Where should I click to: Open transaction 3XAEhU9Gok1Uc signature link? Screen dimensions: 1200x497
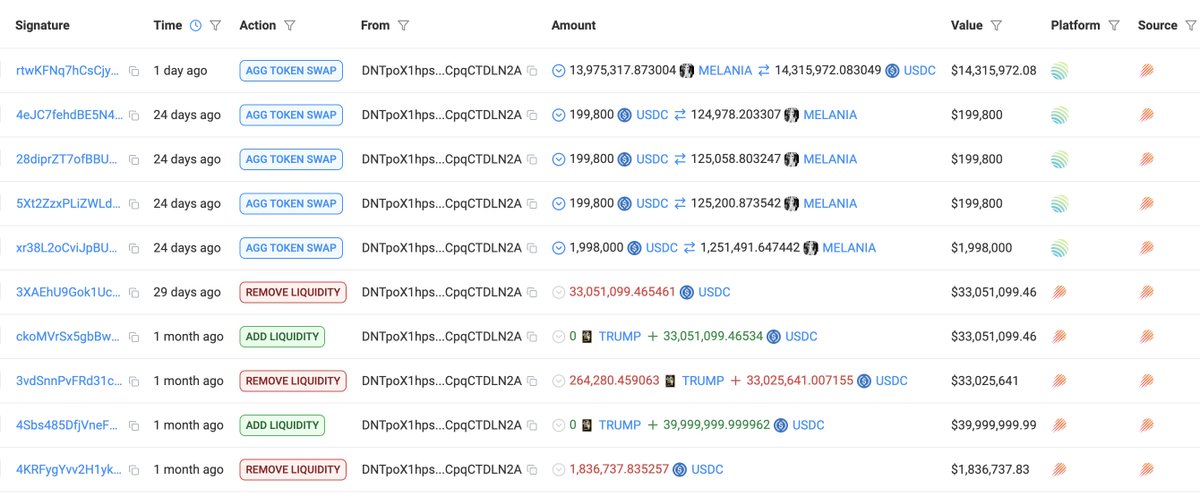(68, 293)
